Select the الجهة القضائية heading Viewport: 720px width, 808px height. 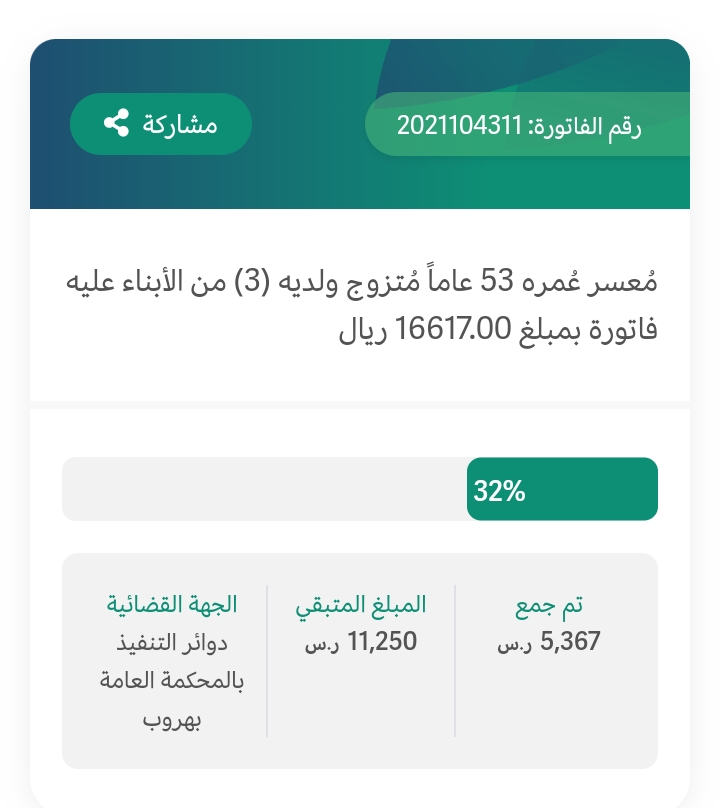(x=172, y=604)
